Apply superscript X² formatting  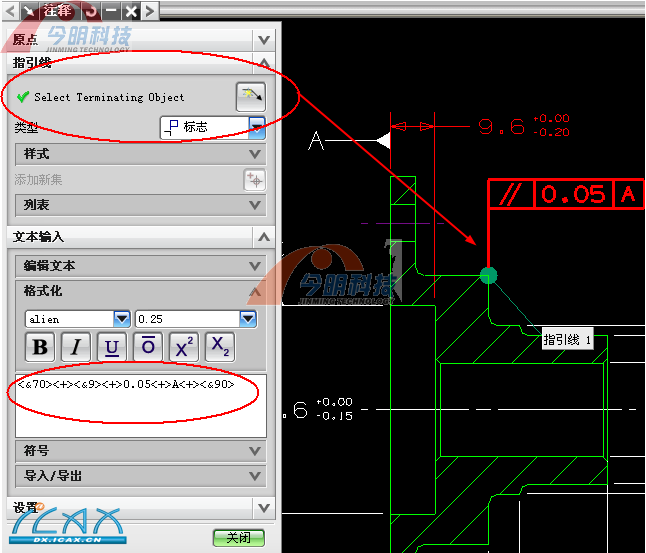(184, 347)
